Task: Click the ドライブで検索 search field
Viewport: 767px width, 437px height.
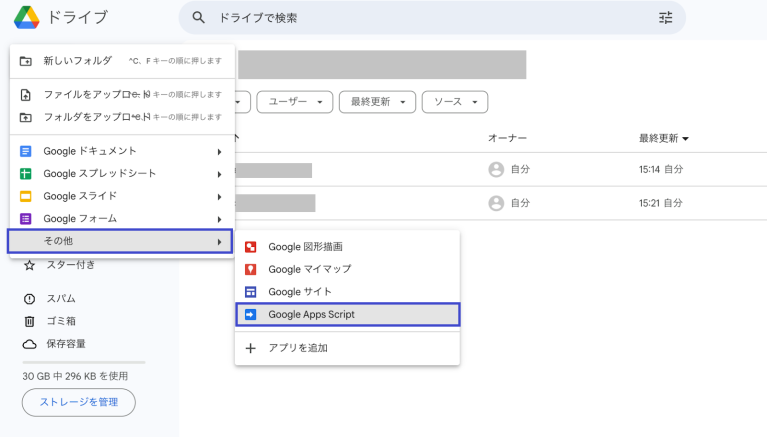Action: coord(432,18)
